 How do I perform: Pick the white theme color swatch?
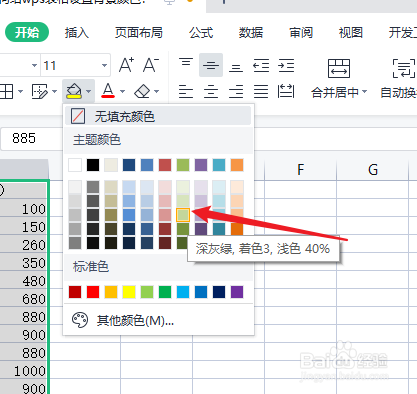75,165
